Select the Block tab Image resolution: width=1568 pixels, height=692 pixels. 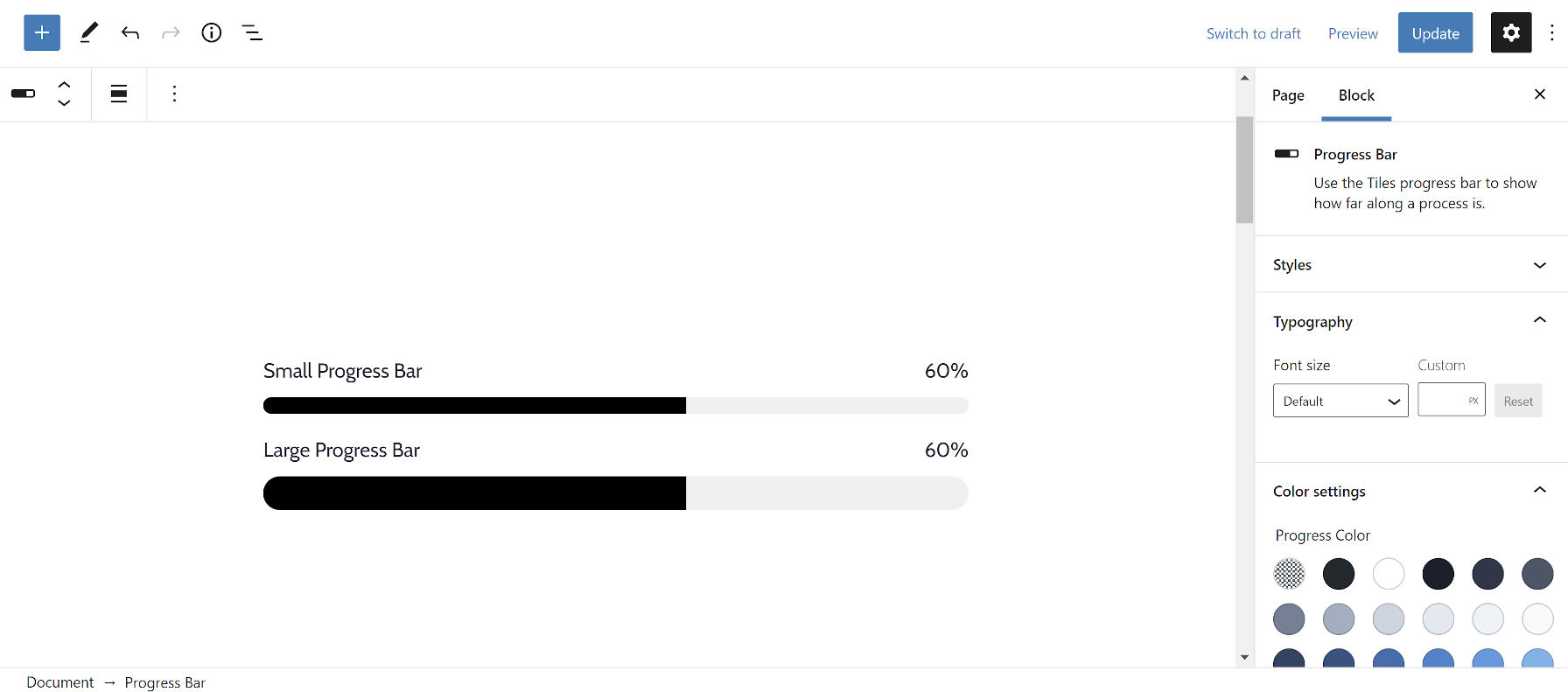click(x=1356, y=95)
